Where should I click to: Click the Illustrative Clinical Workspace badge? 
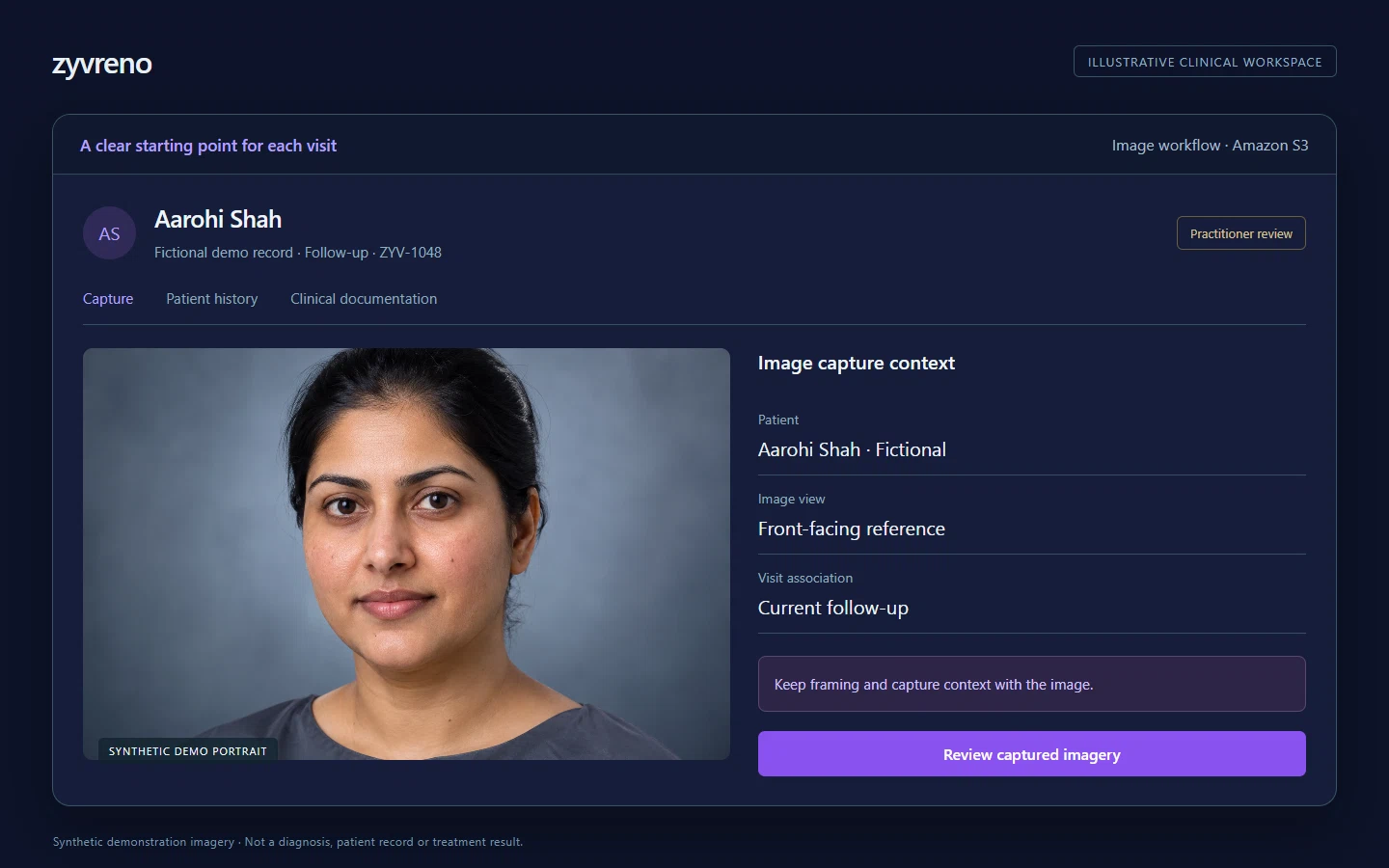point(1205,62)
